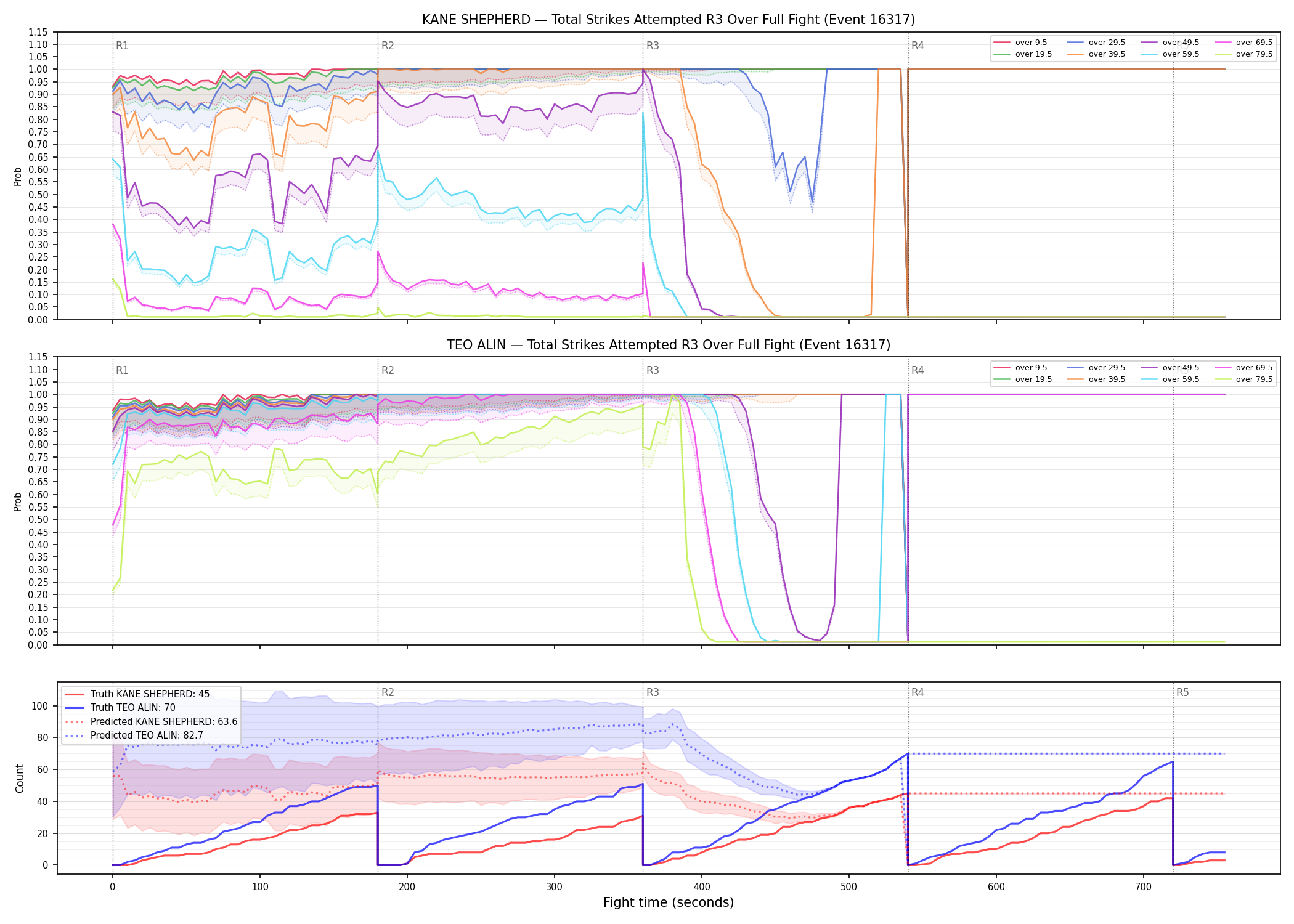The height and width of the screenshot is (924, 1294).
Task: Click the '300' x-axis tick label
Action: [x=554, y=887]
